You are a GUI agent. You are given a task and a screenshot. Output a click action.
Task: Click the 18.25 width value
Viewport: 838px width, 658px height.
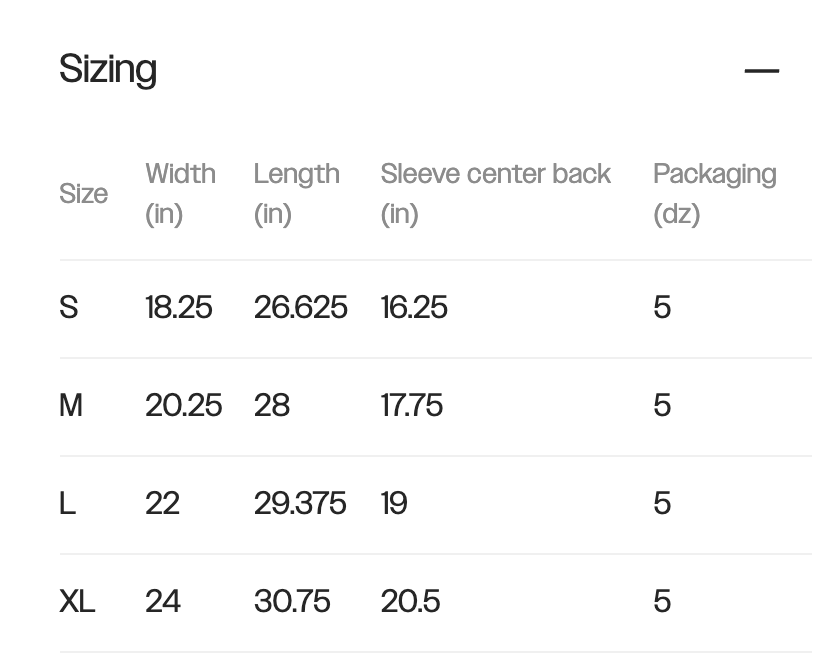pos(179,307)
